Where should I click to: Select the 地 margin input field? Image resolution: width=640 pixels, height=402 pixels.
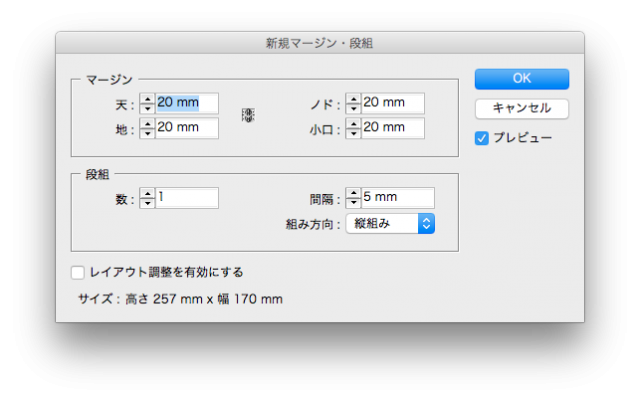[x=186, y=128]
